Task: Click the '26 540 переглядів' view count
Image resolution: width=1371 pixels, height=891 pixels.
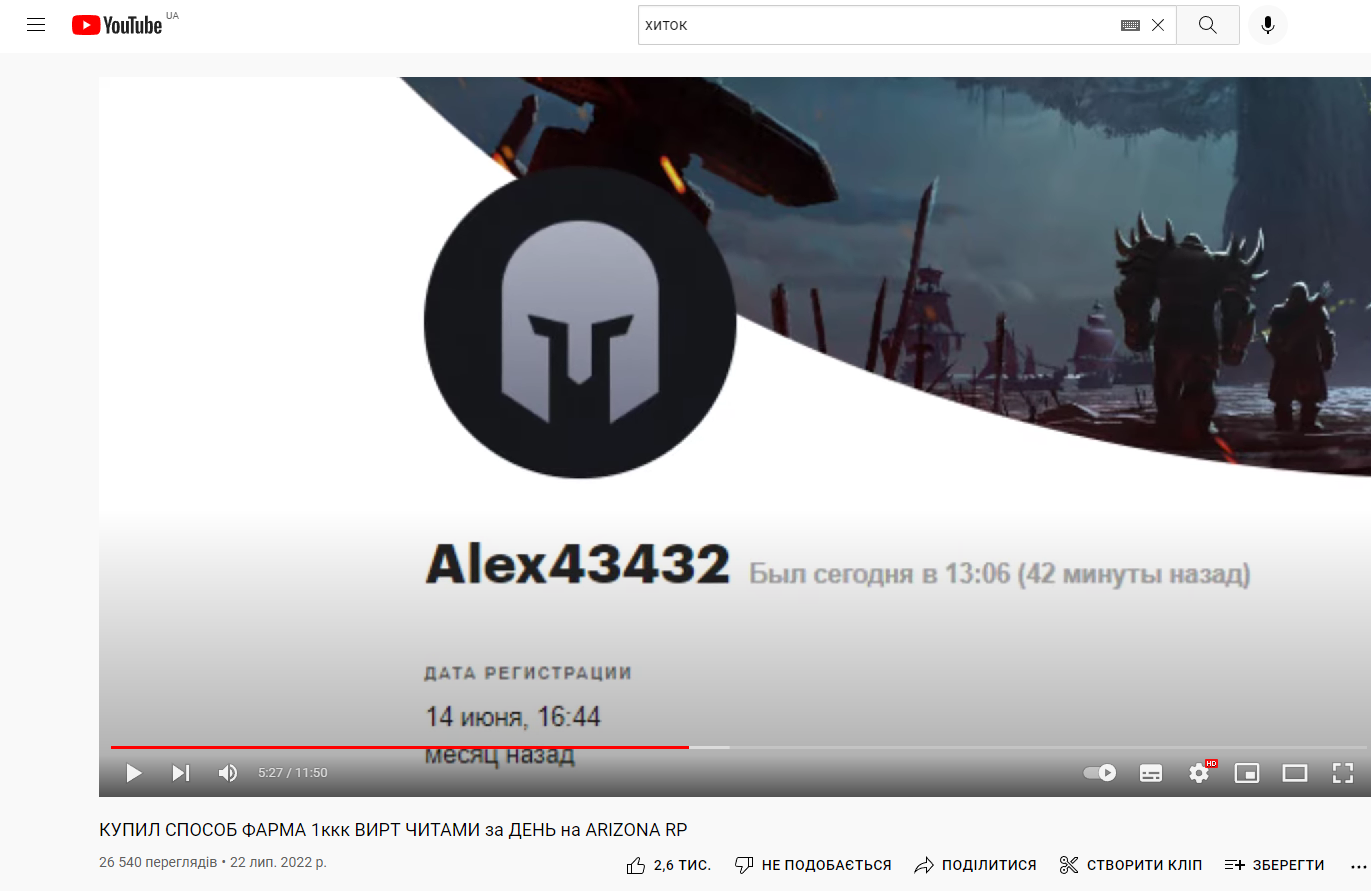Action: tap(158, 862)
